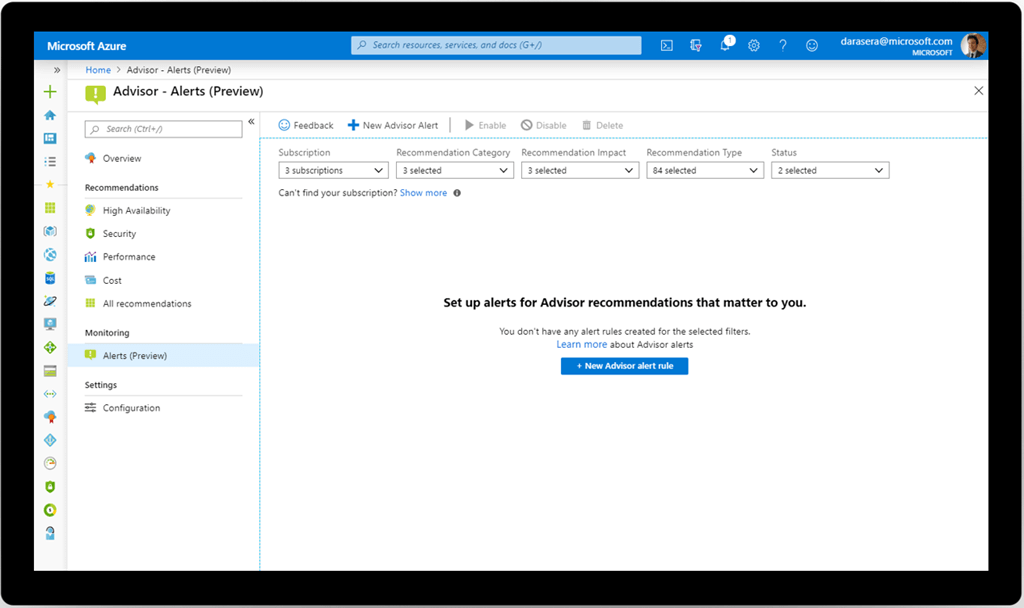
Task: Click the Microsoft Azure logo text
Action: pos(87,46)
